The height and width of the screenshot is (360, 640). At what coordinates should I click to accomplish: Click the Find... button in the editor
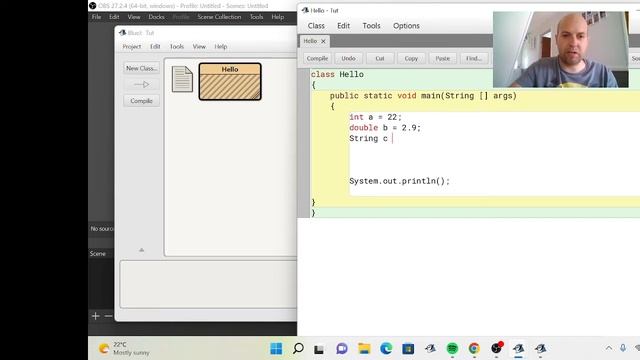474,58
